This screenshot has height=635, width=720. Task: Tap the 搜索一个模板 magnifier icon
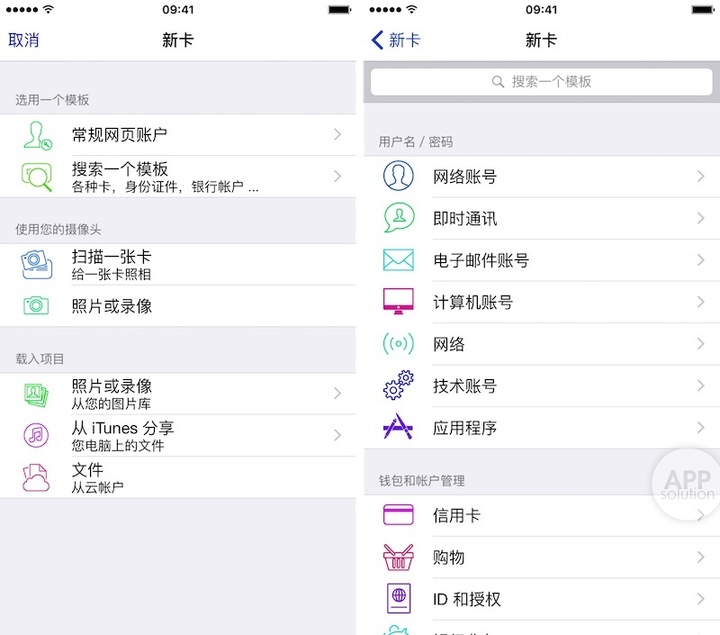(37, 177)
